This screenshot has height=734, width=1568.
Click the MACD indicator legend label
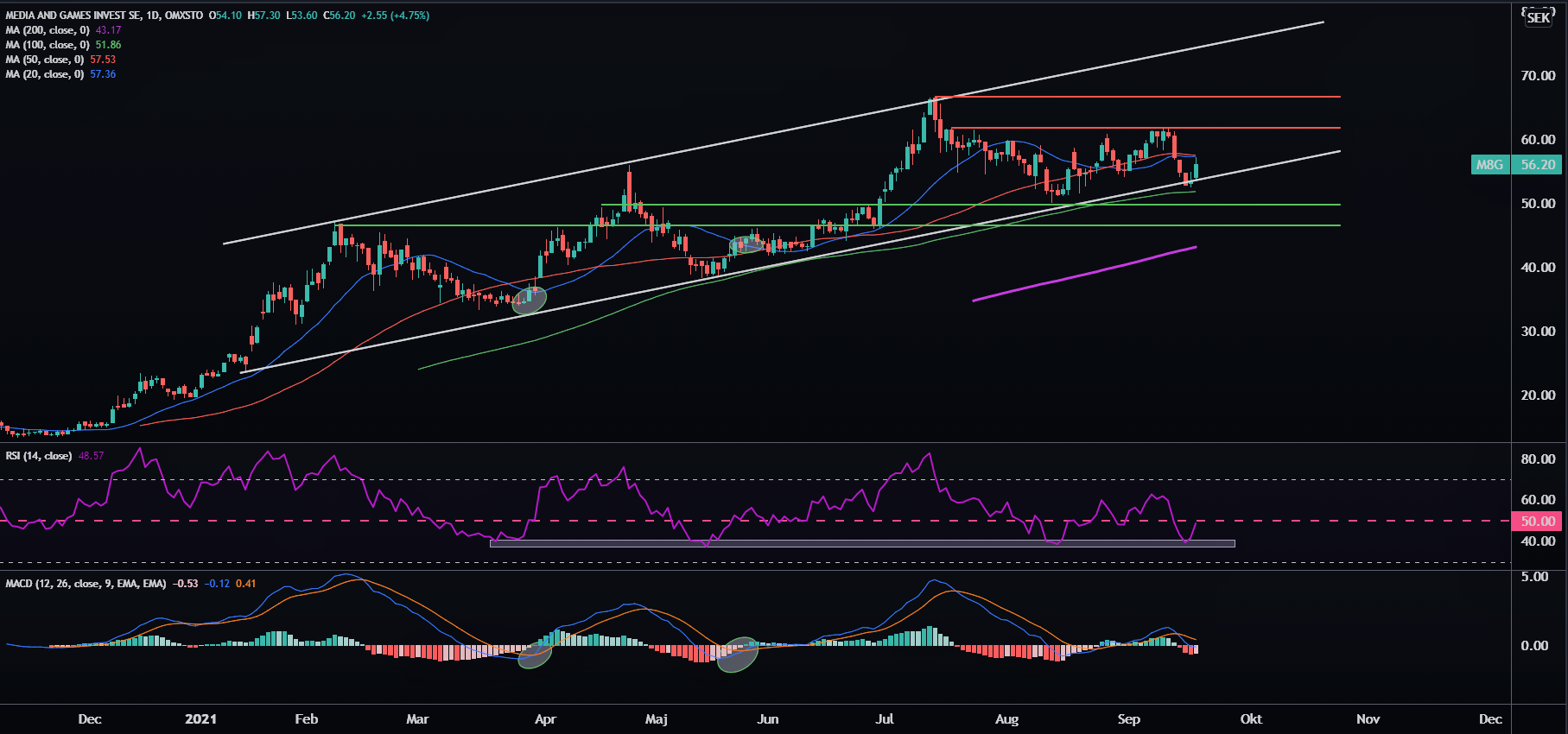[85, 584]
